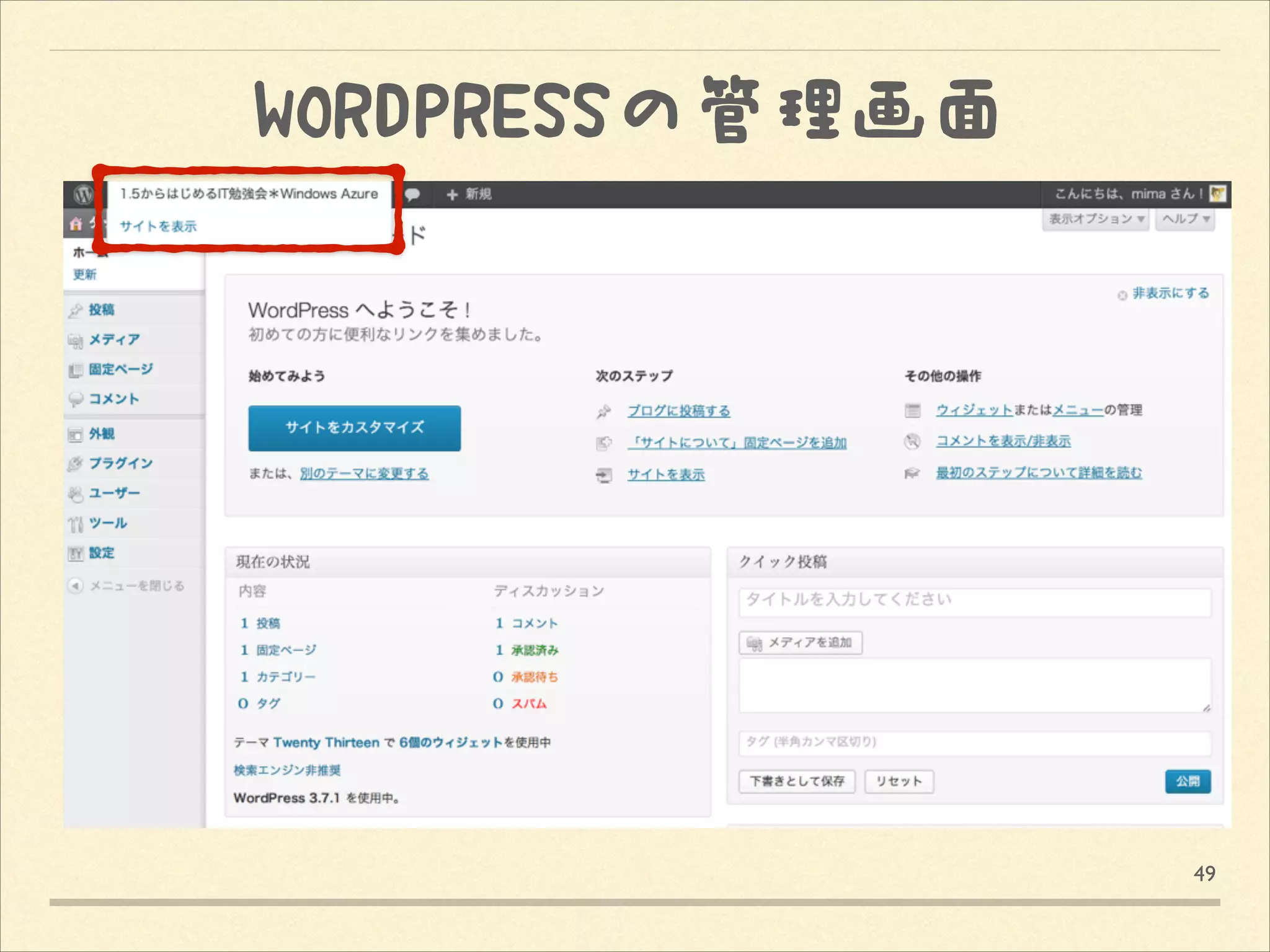1270x952 pixels.
Task: Click 最初のステップについて詳細を読む link
Action: click(1039, 474)
